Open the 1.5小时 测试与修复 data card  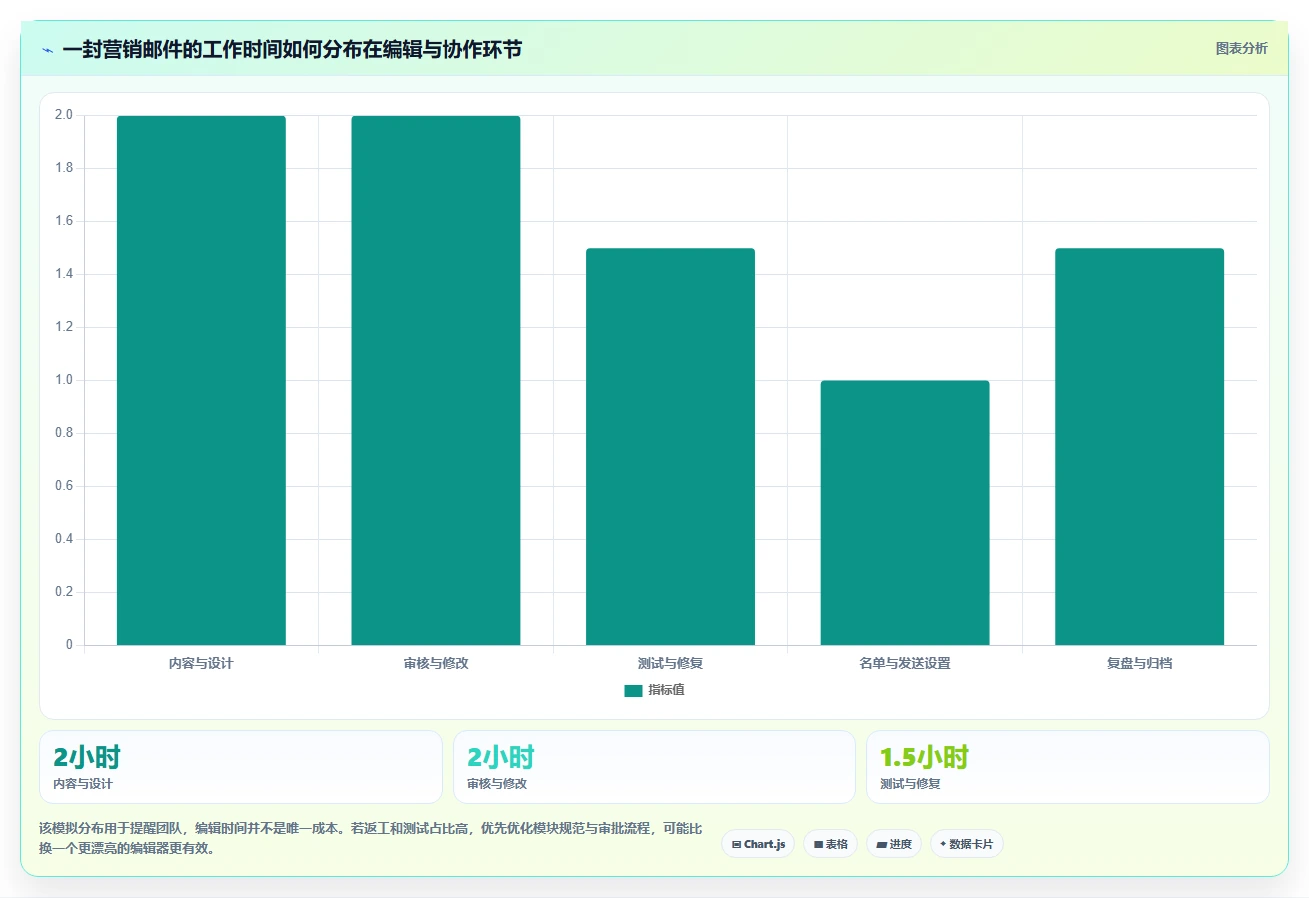(x=1068, y=767)
